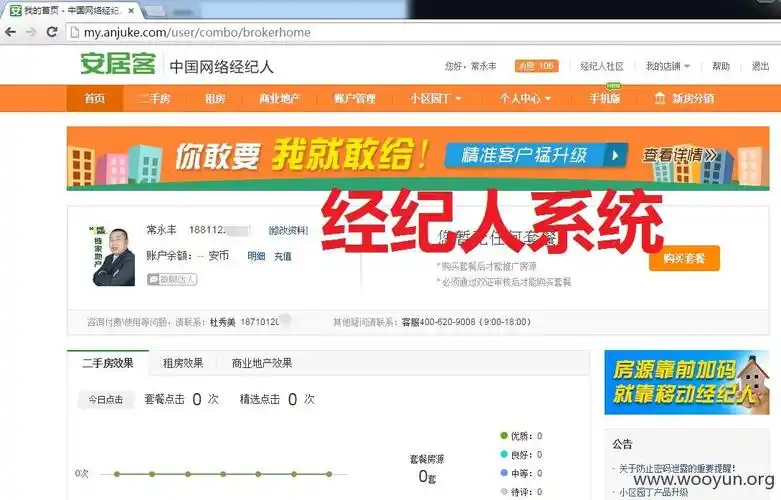Switch to 租房效果 tab

[x=183, y=363]
